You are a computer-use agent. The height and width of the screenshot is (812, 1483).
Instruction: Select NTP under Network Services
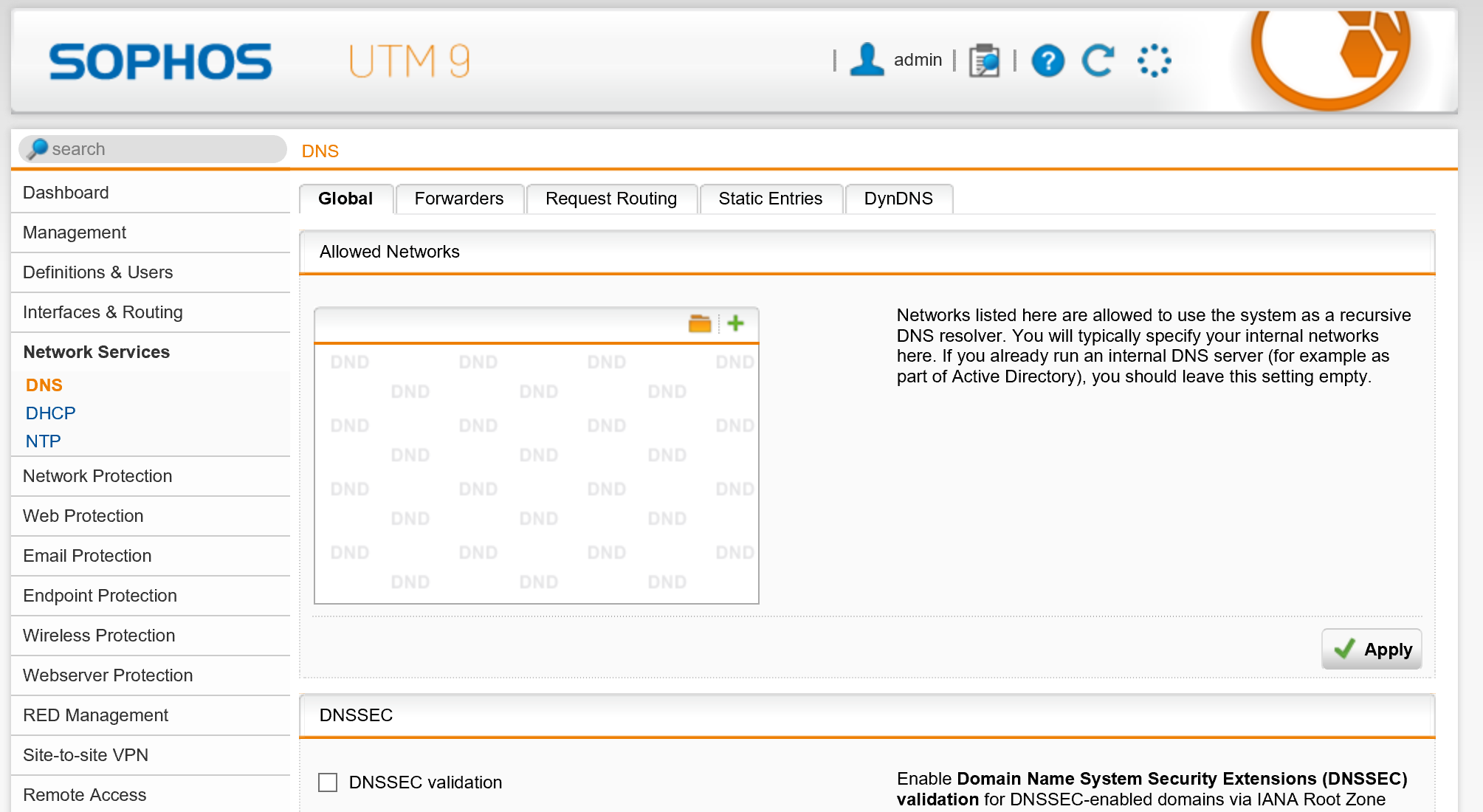click(43, 441)
